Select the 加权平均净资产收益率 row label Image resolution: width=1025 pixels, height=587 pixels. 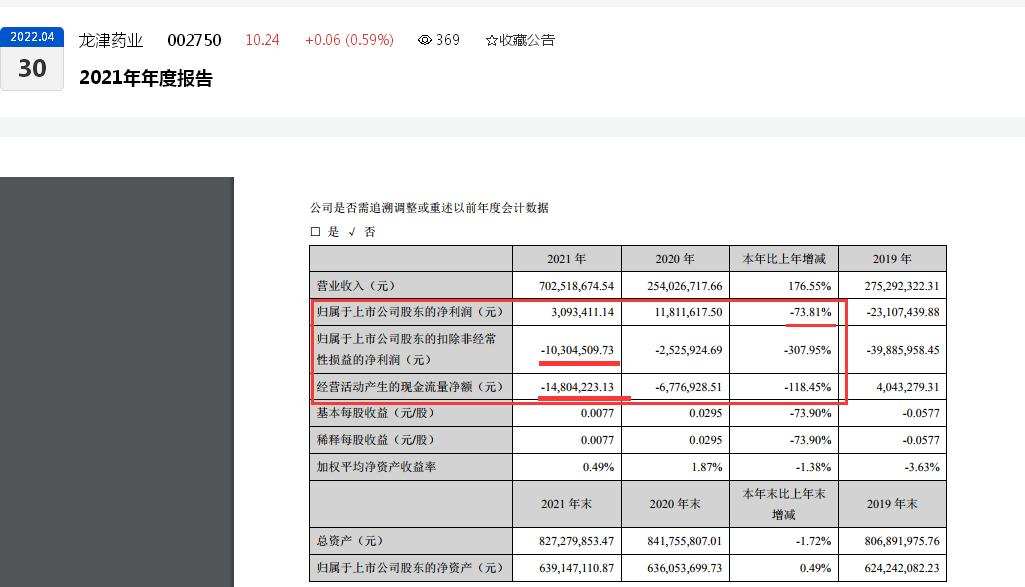click(376, 467)
